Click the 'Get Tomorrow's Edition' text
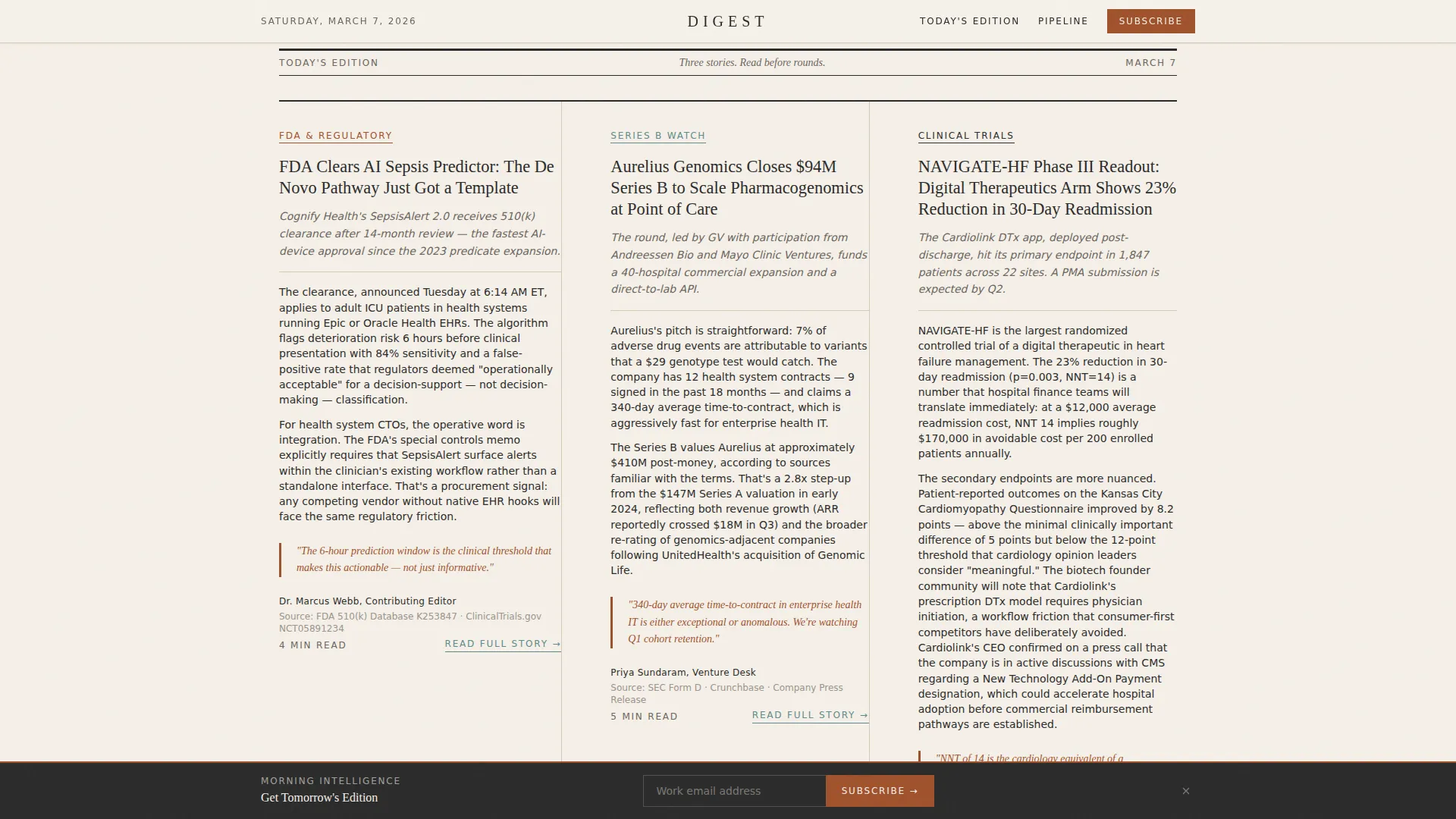 click(x=319, y=798)
